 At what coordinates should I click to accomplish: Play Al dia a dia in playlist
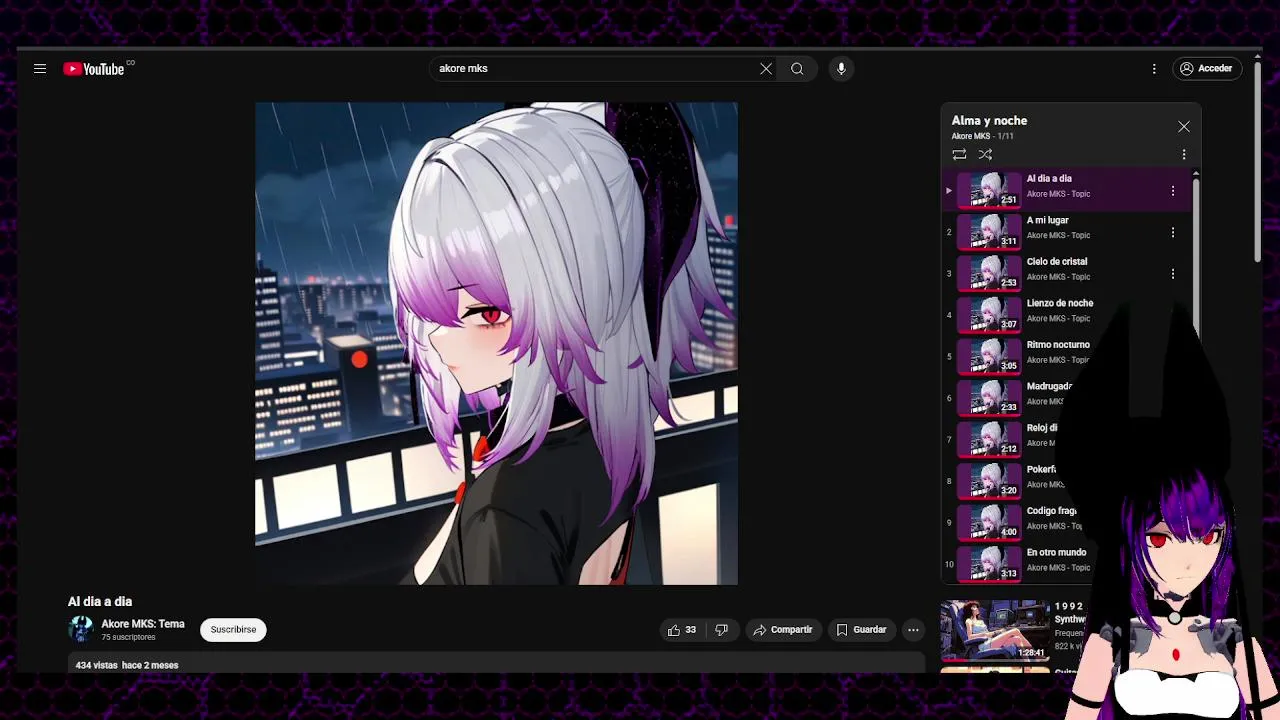point(1065,190)
